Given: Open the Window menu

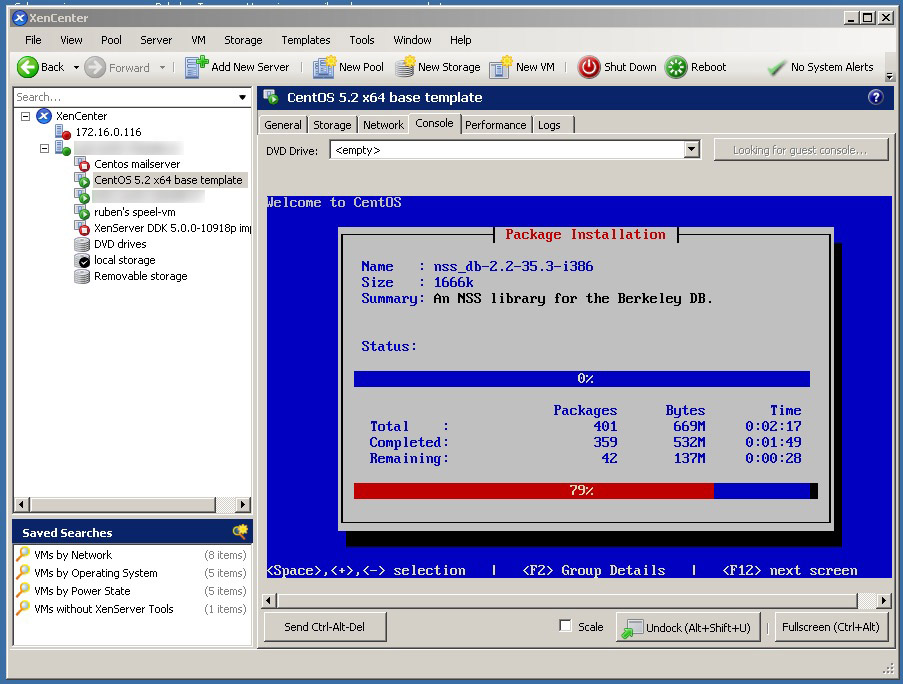Looking at the screenshot, I should pos(412,40).
